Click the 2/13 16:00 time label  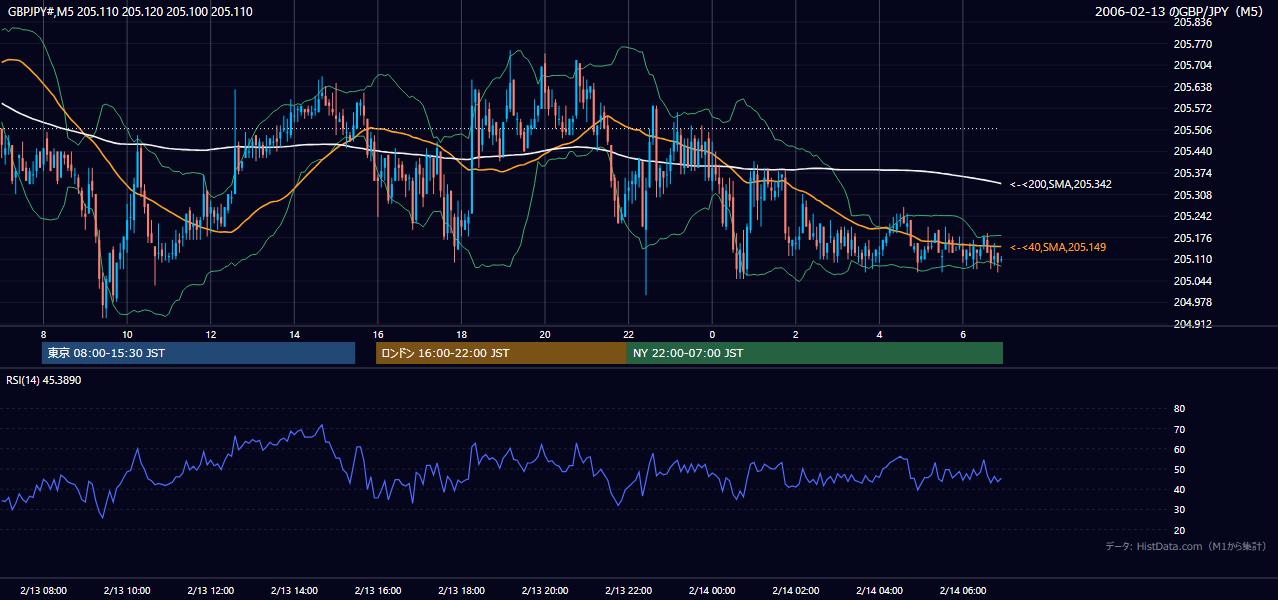377,590
